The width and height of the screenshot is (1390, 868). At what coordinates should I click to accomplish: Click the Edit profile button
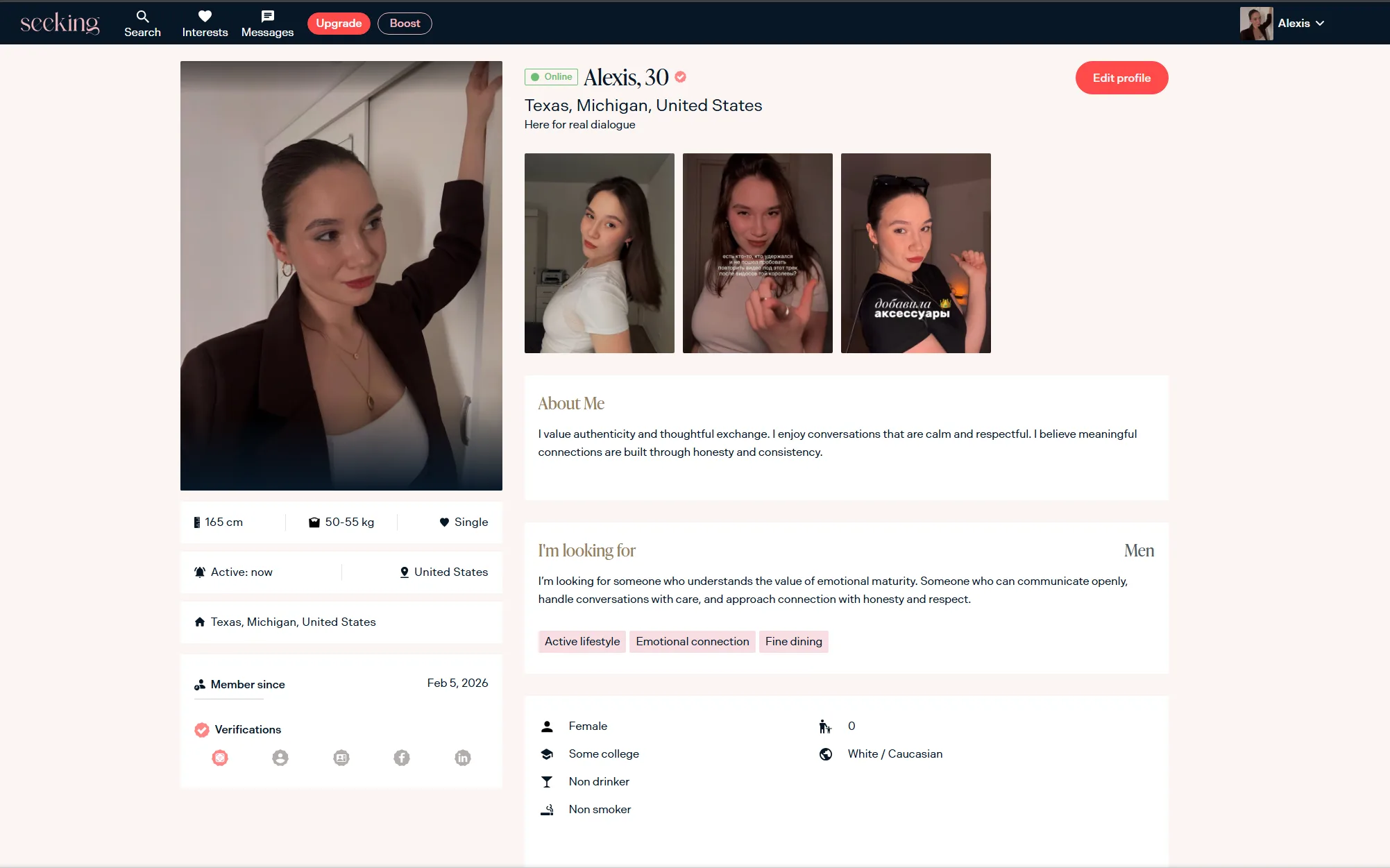click(x=1121, y=78)
